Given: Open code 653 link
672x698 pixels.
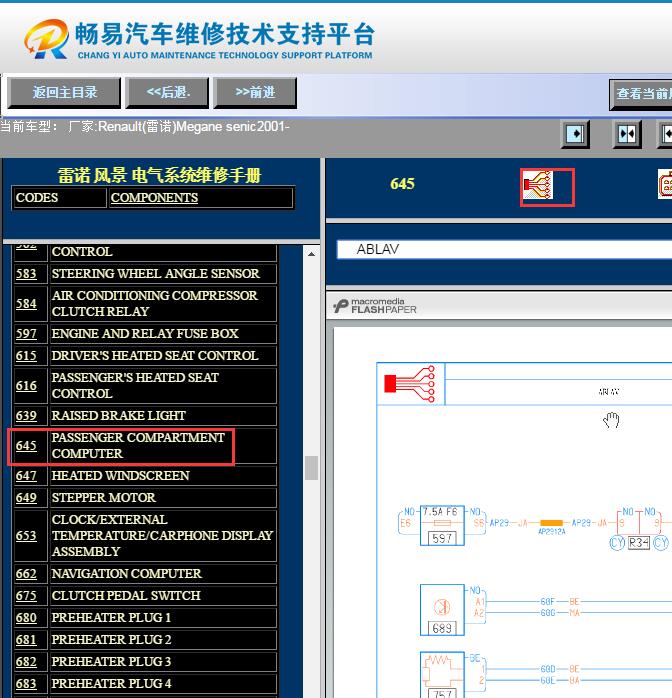Looking at the screenshot, I should 26,536.
